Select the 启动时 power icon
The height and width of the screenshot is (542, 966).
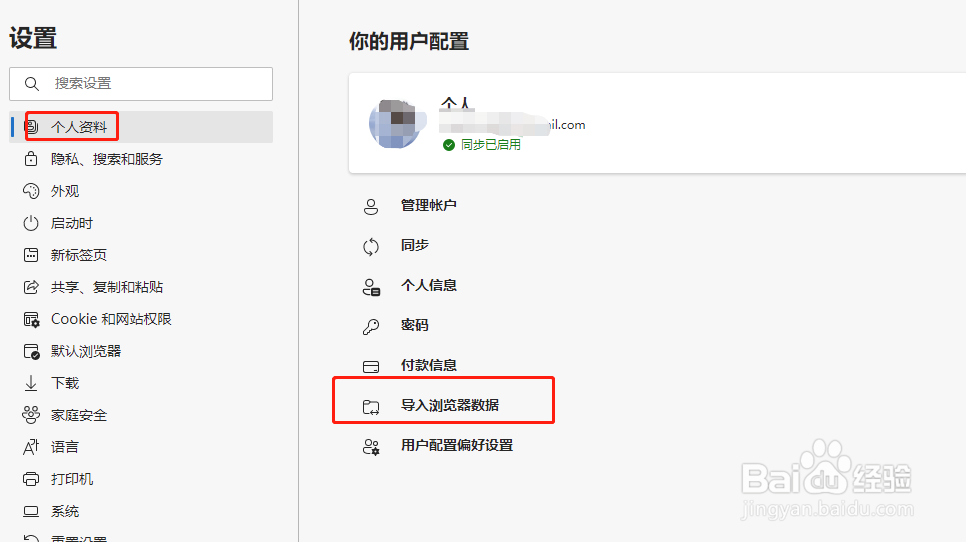(x=31, y=223)
